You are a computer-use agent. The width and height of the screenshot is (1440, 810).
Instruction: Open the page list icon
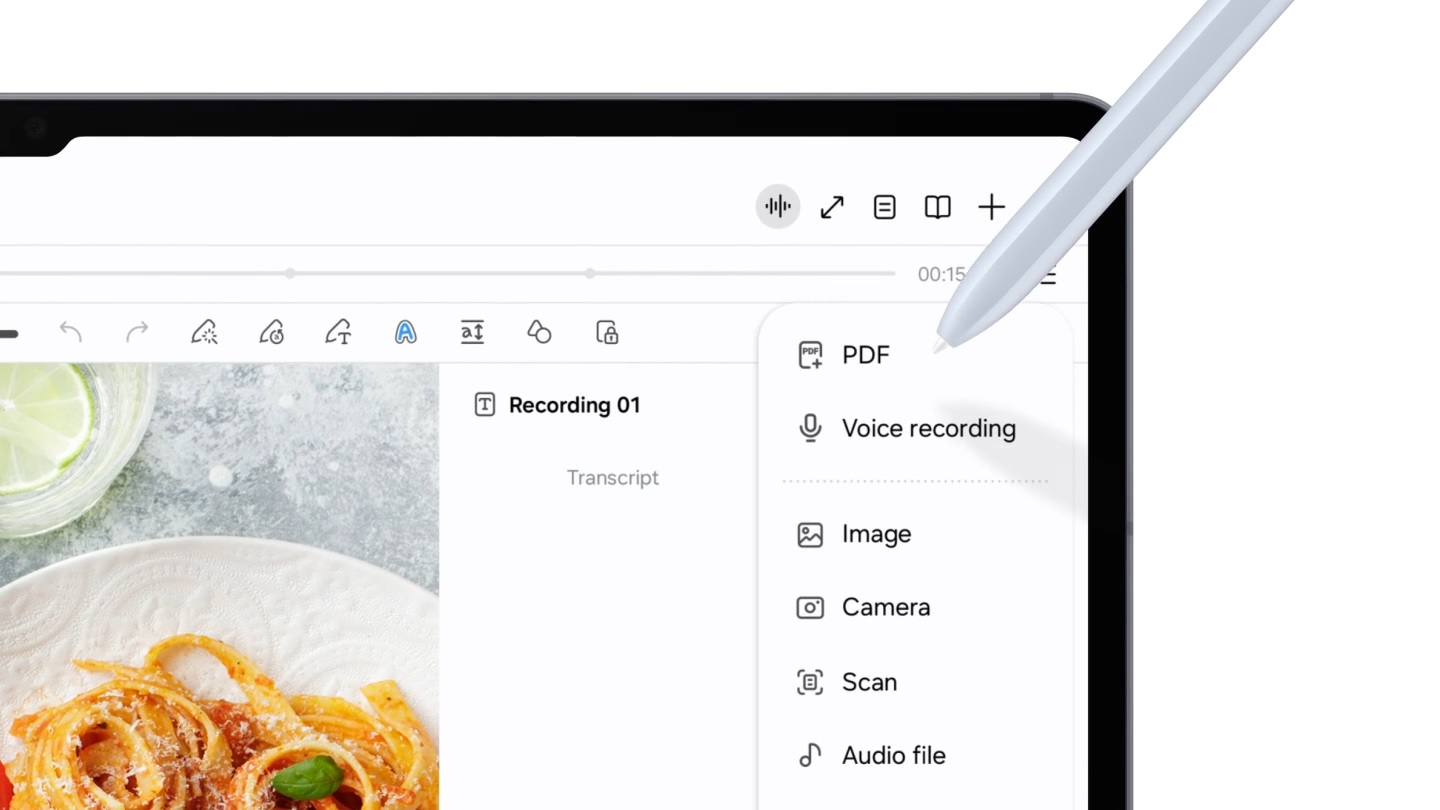pos(884,207)
